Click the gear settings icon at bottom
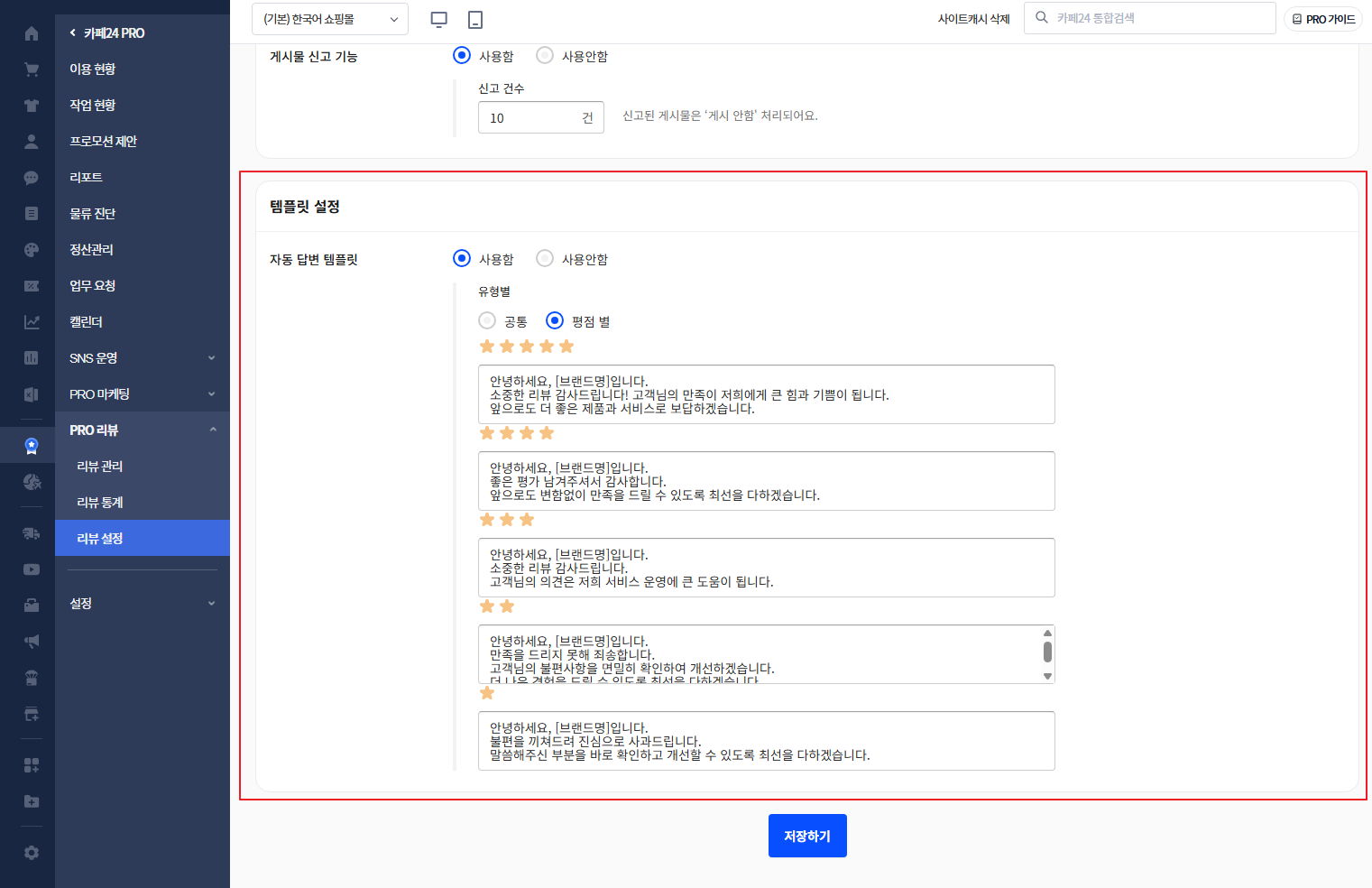The image size is (1372, 888). (32, 853)
